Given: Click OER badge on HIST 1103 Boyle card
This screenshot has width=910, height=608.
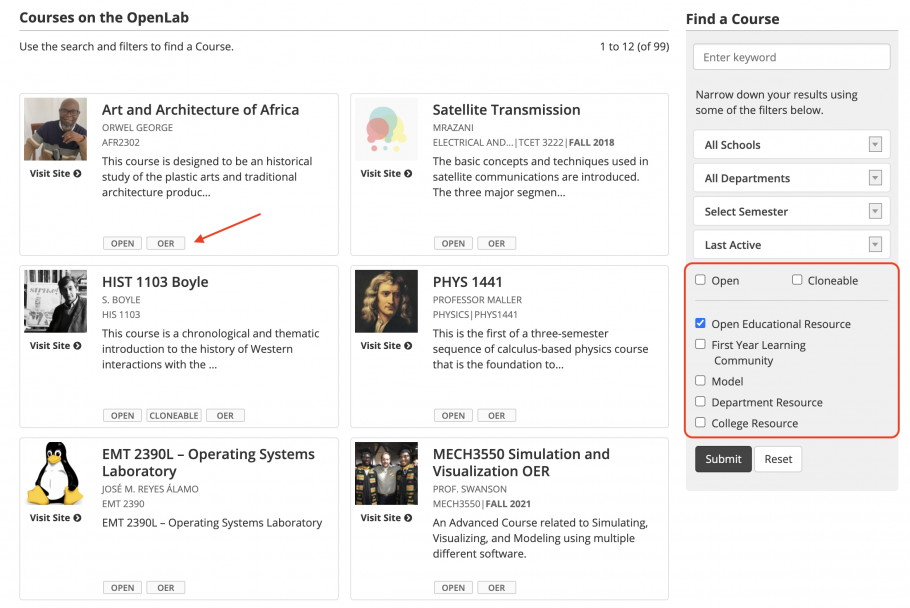Looking at the screenshot, I should [225, 415].
